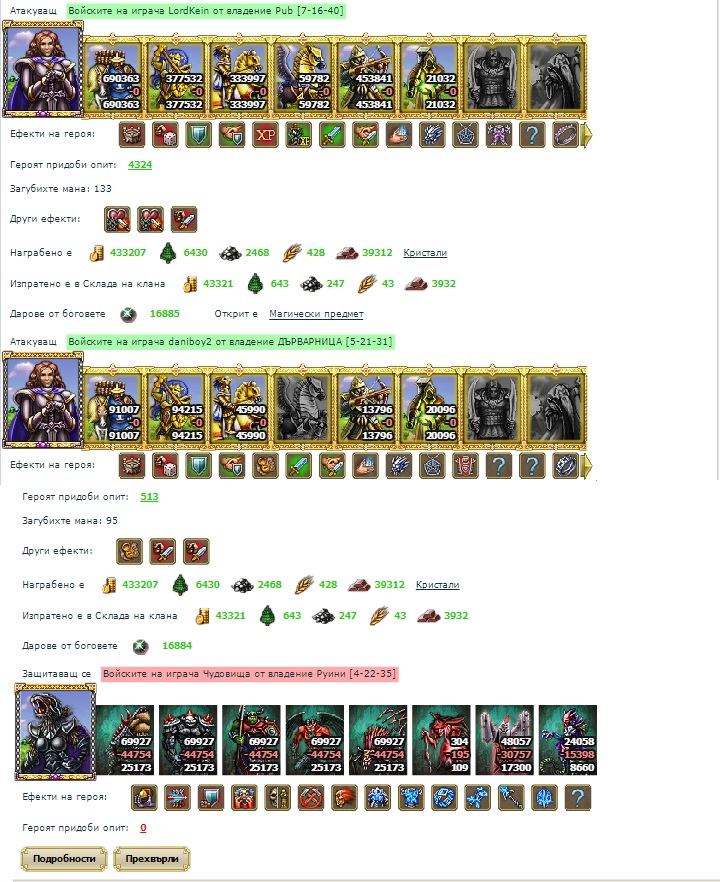Open the 4324 experience link

coord(140,165)
